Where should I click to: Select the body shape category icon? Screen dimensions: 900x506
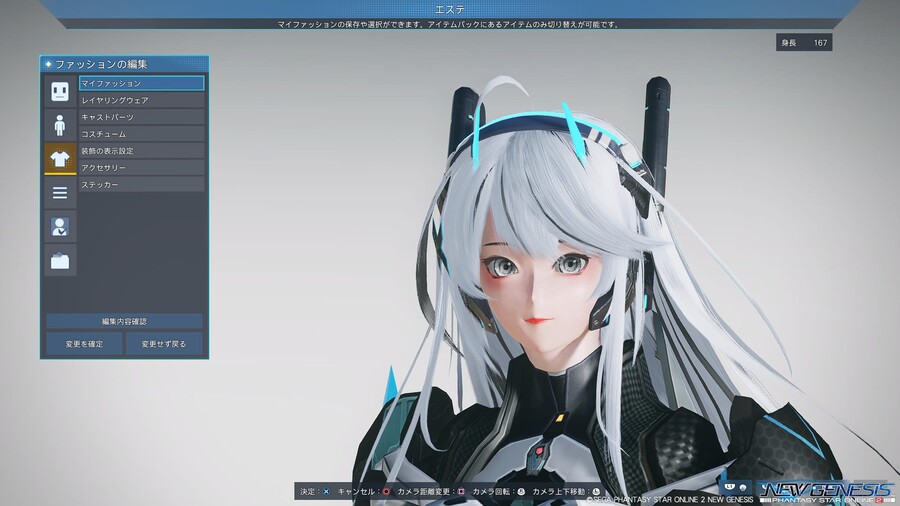60,125
